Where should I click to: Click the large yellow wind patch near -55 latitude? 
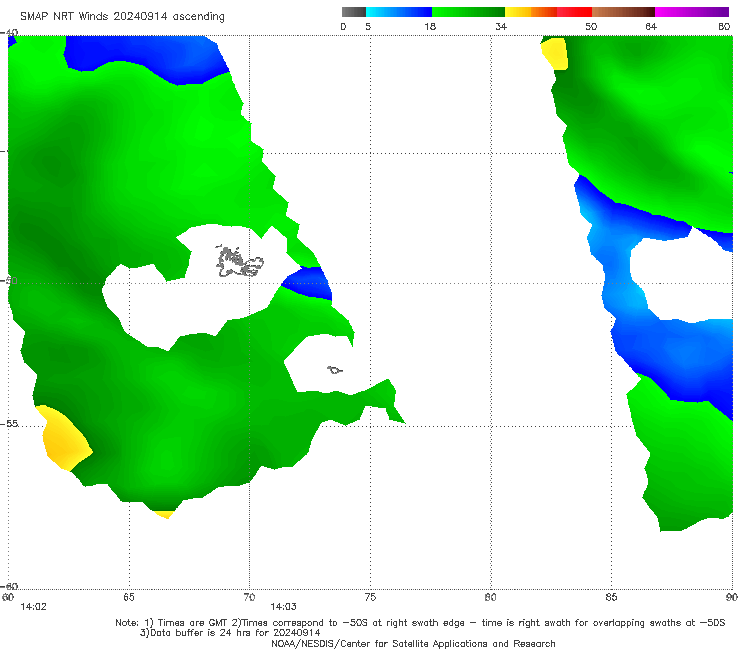(x=64, y=438)
